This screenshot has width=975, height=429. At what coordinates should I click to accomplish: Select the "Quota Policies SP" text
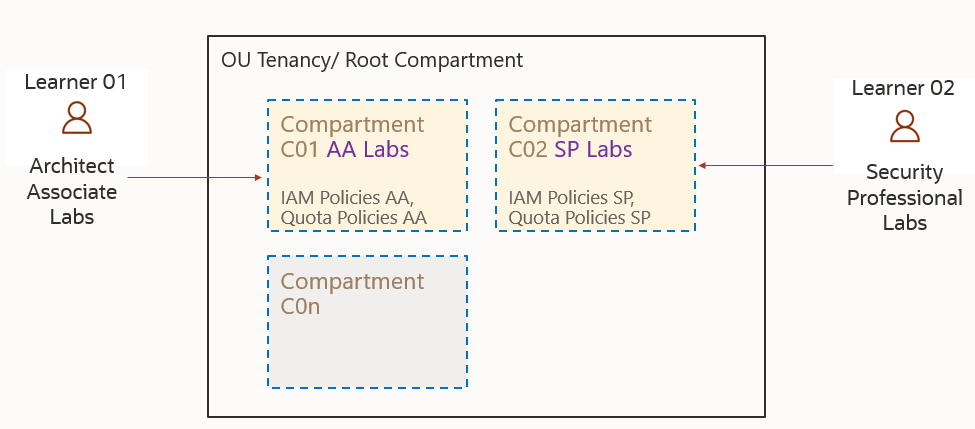pos(580,217)
